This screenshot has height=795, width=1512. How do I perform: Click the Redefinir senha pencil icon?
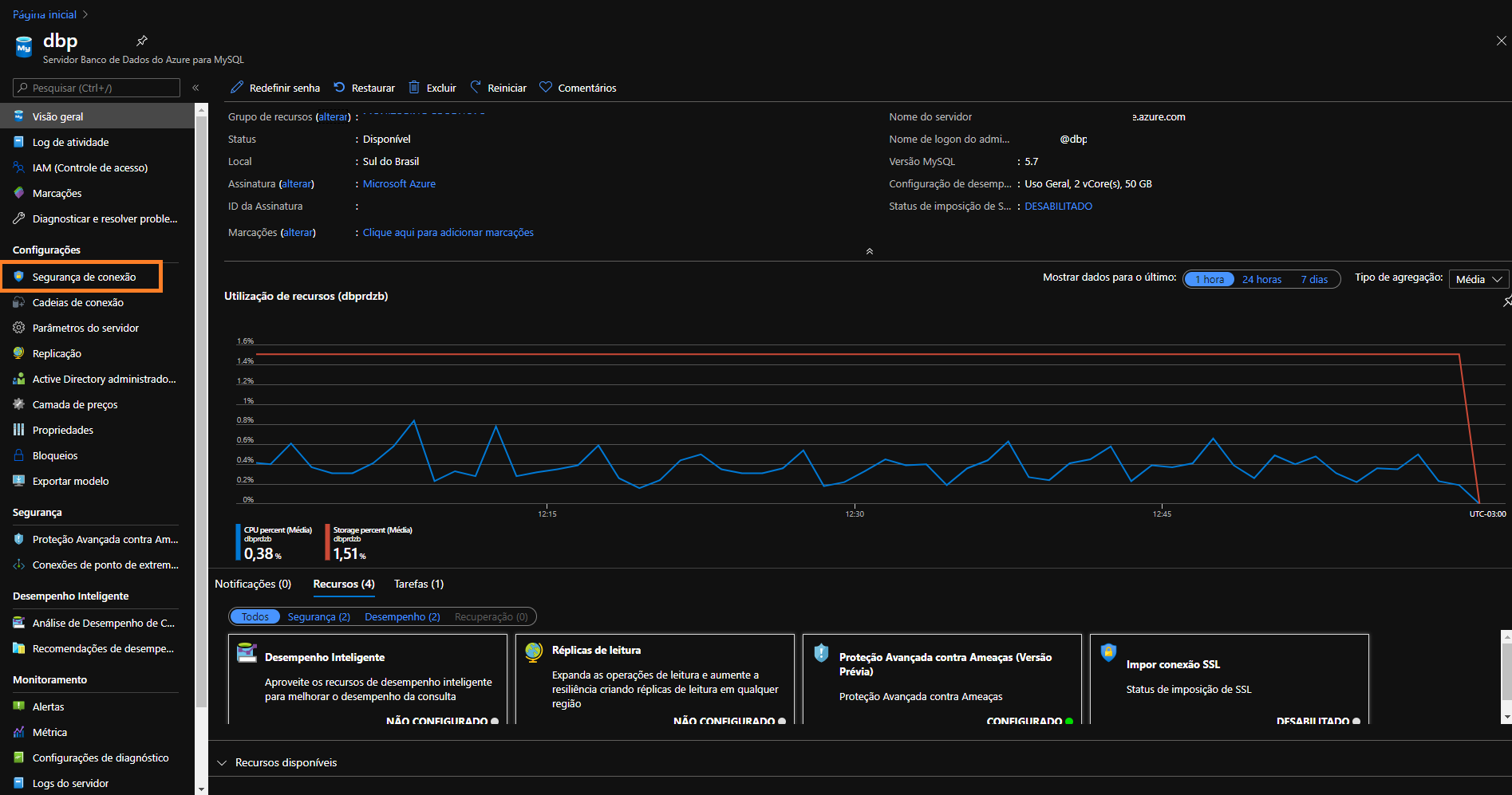point(237,87)
